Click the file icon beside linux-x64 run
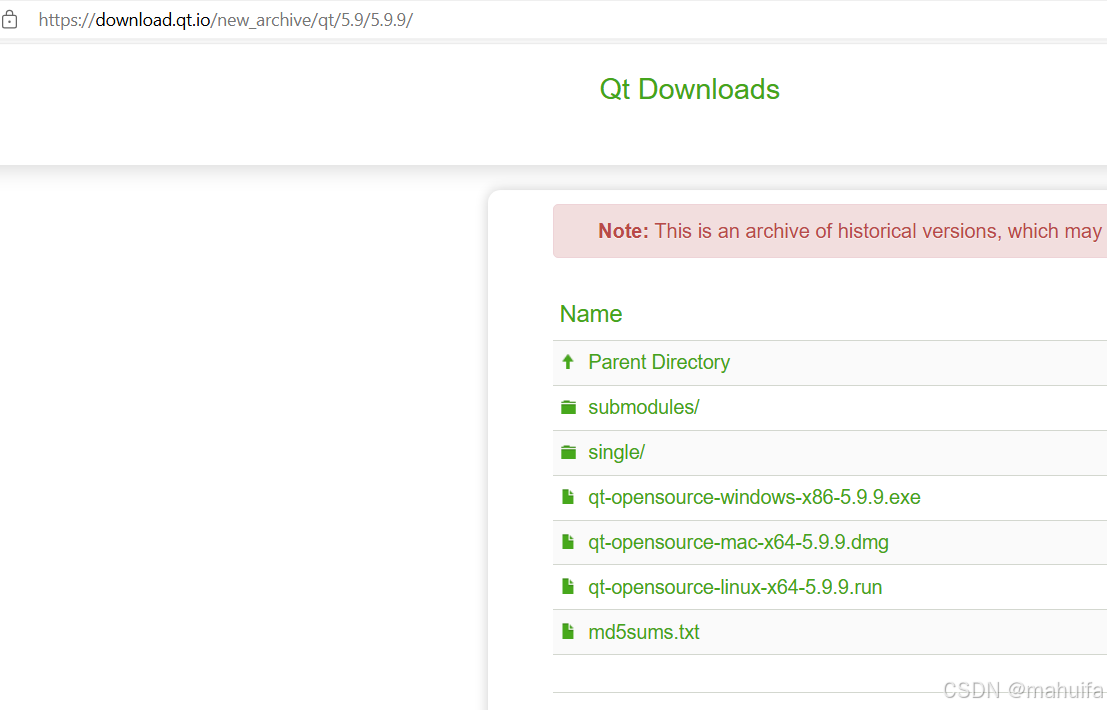1107x710 pixels. 568,586
